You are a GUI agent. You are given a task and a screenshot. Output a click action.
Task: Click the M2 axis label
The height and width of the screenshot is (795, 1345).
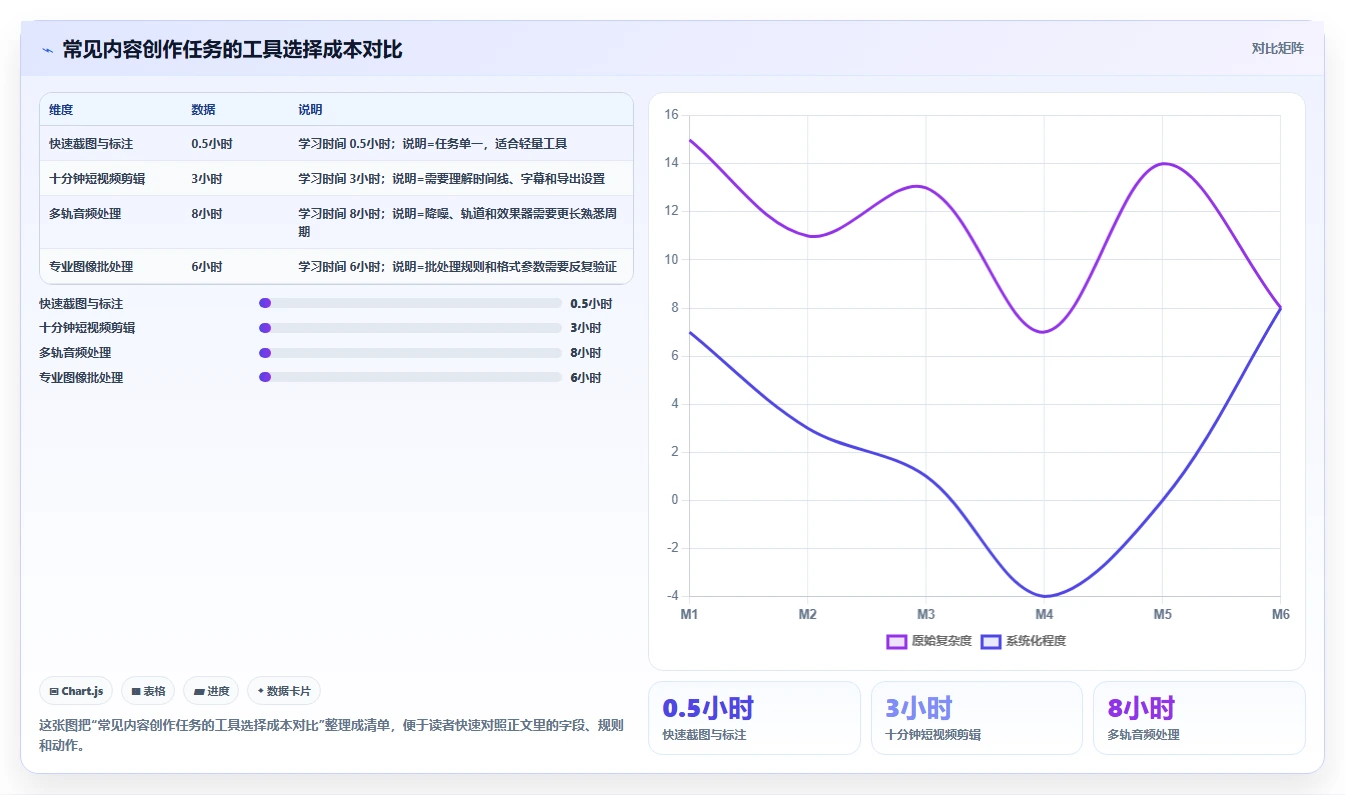(808, 614)
